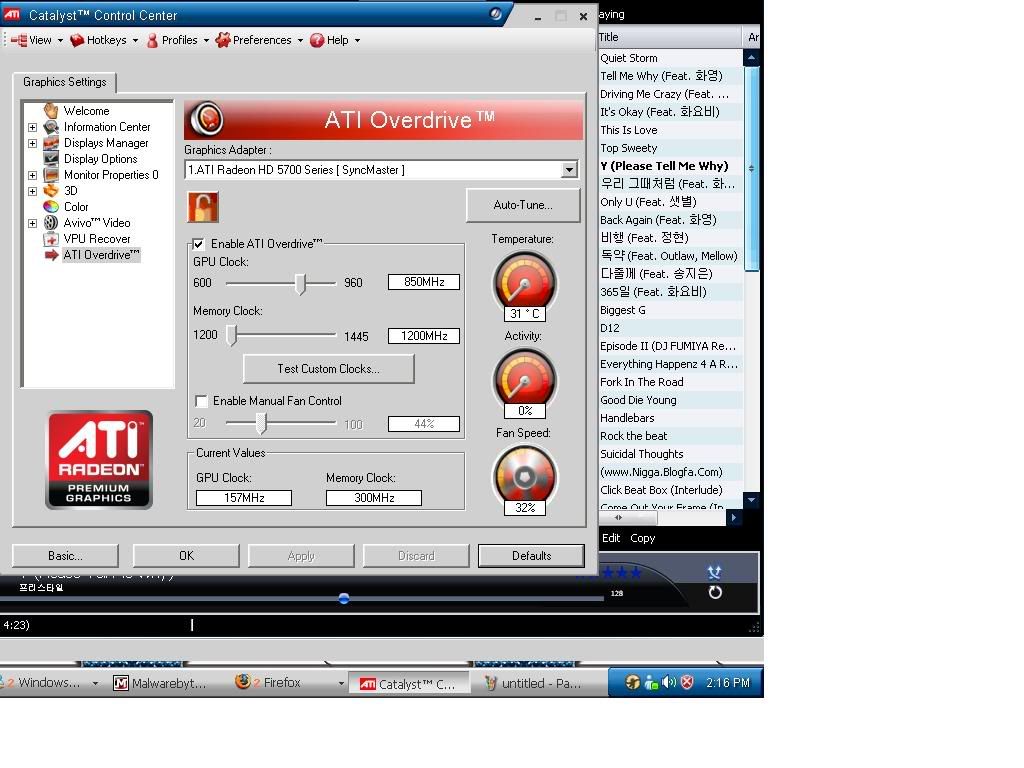Click the Display Options monitor icon
1024x768 pixels.
pos(51,159)
